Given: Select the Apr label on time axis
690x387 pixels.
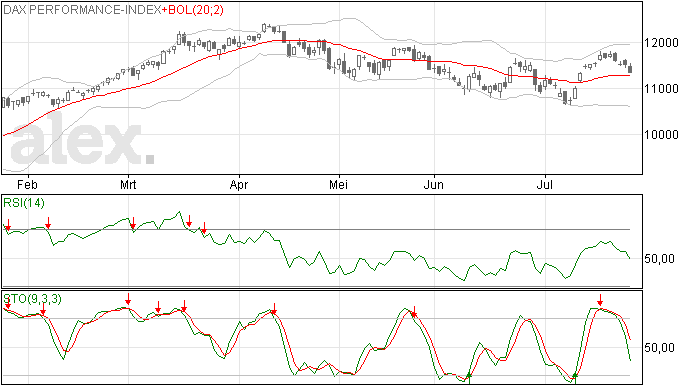Looking at the screenshot, I should coord(239,185).
